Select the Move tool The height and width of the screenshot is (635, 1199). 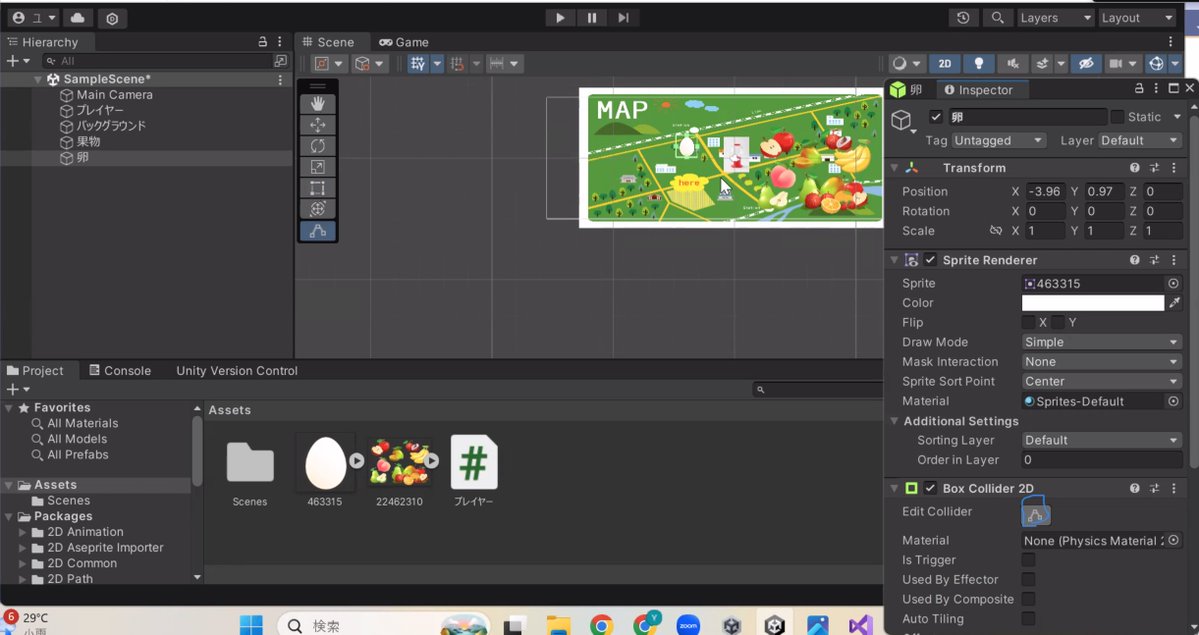click(x=317, y=125)
